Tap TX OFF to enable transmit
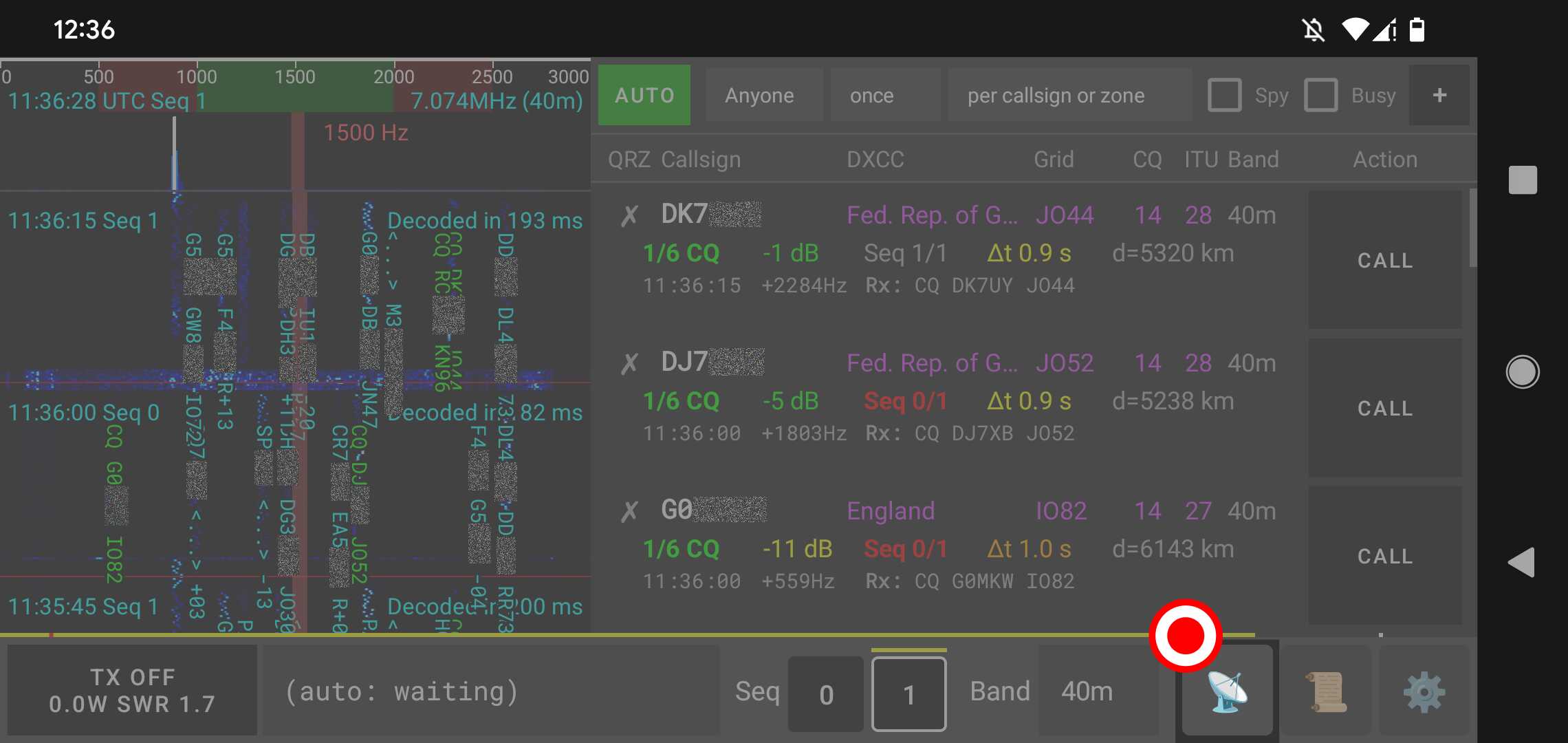Image resolution: width=1568 pixels, height=743 pixels. (132, 689)
